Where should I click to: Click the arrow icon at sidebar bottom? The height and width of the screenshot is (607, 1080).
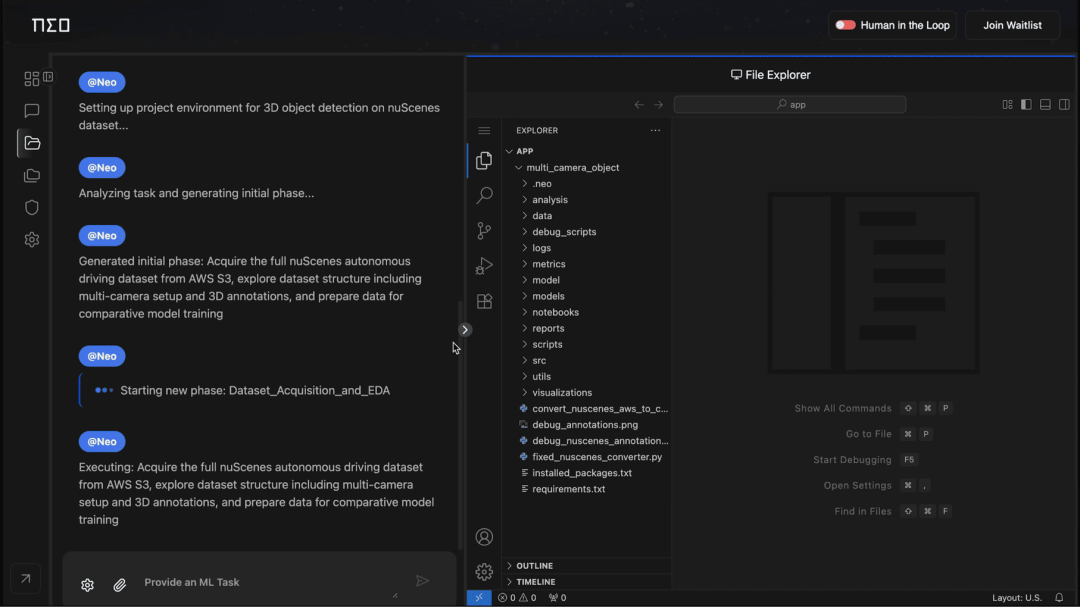tap(25, 579)
